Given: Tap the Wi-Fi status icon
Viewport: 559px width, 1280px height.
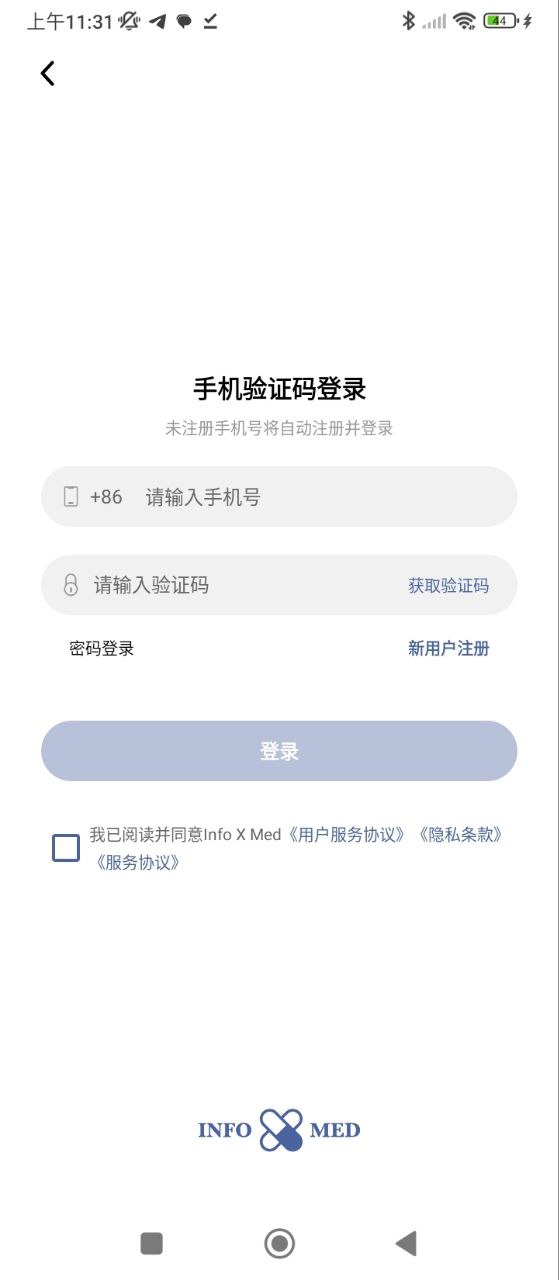Looking at the screenshot, I should click(463, 21).
